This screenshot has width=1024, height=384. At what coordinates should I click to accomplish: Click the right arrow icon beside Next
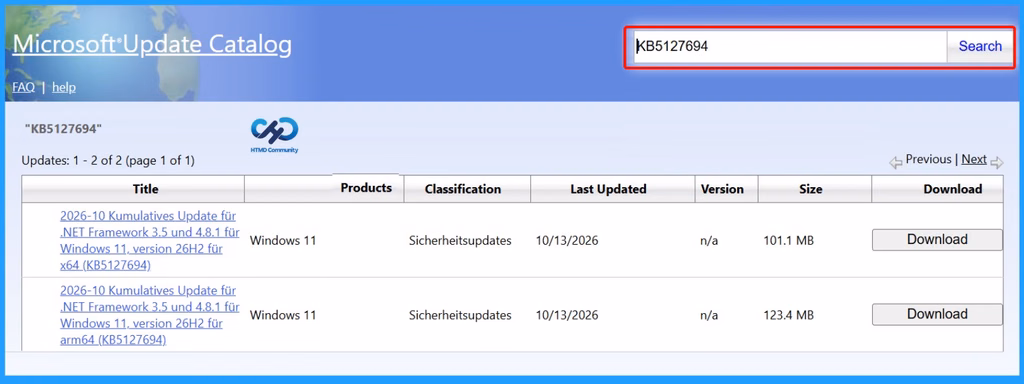coord(997,162)
